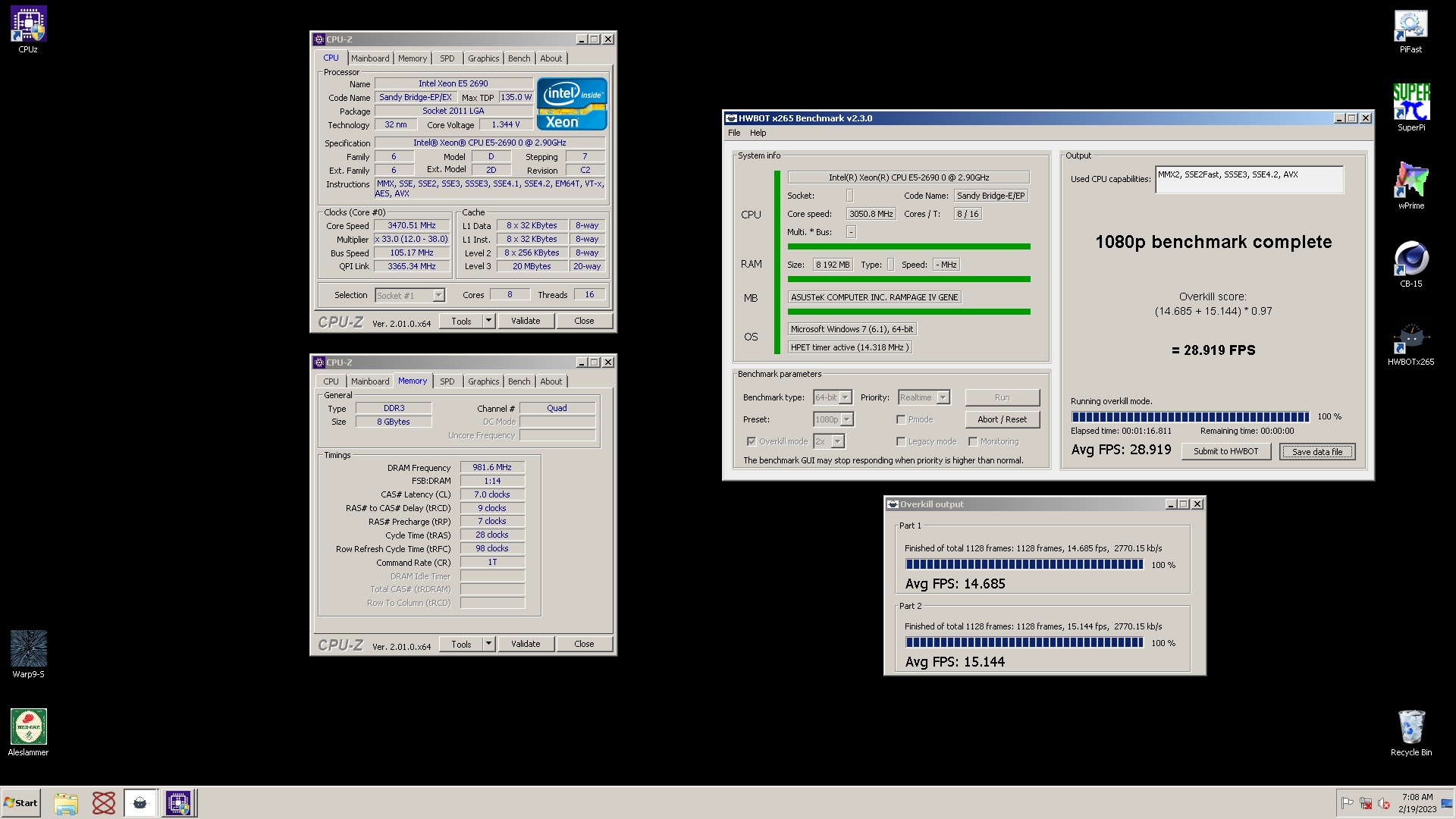This screenshot has height=819, width=1456.
Task: Click Save data file button
Action: 1317,452
